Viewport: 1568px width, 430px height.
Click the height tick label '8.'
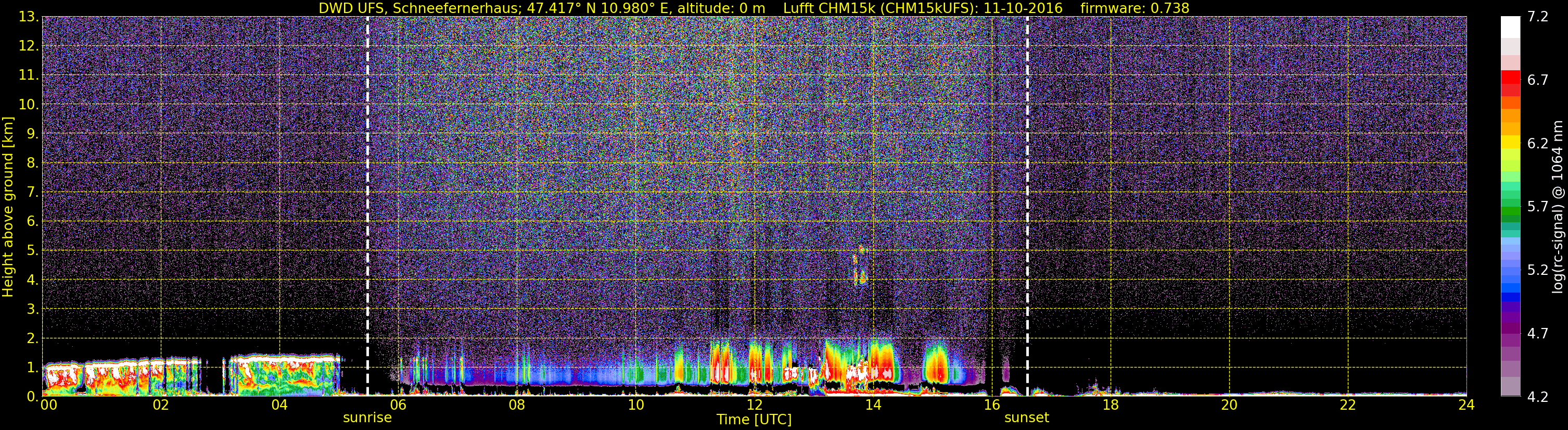(33, 163)
